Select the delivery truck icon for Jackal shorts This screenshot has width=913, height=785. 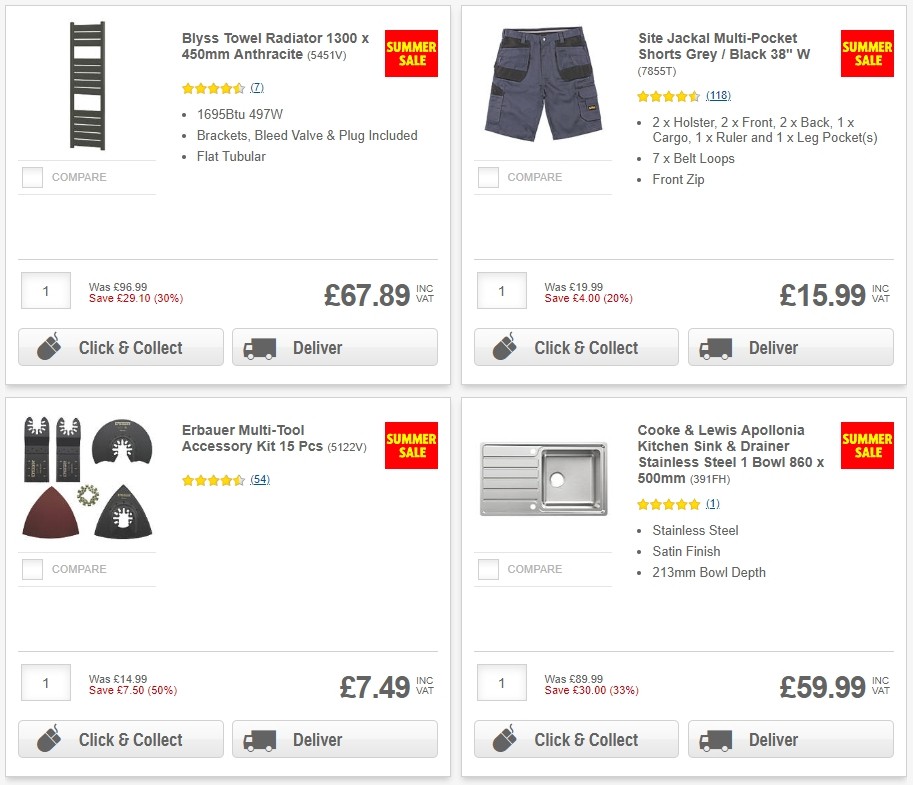click(714, 348)
